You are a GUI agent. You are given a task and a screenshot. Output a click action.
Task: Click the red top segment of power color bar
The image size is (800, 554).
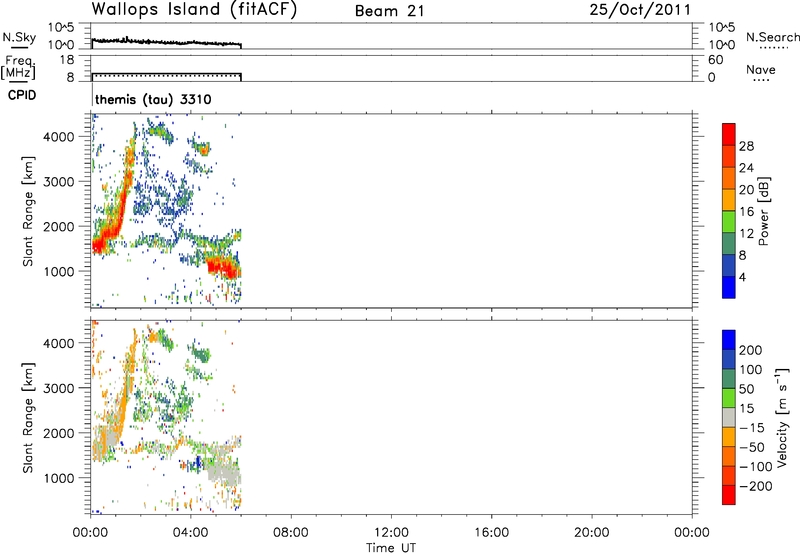pyautogui.click(x=729, y=135)
